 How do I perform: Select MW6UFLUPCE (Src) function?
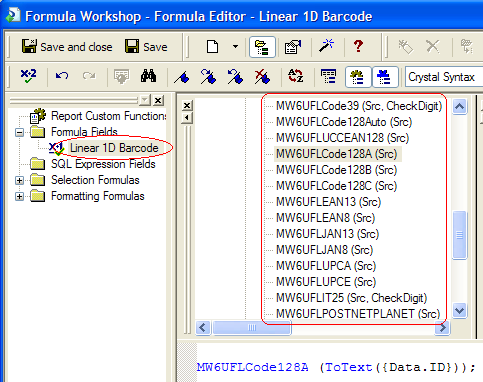point(326,282)
